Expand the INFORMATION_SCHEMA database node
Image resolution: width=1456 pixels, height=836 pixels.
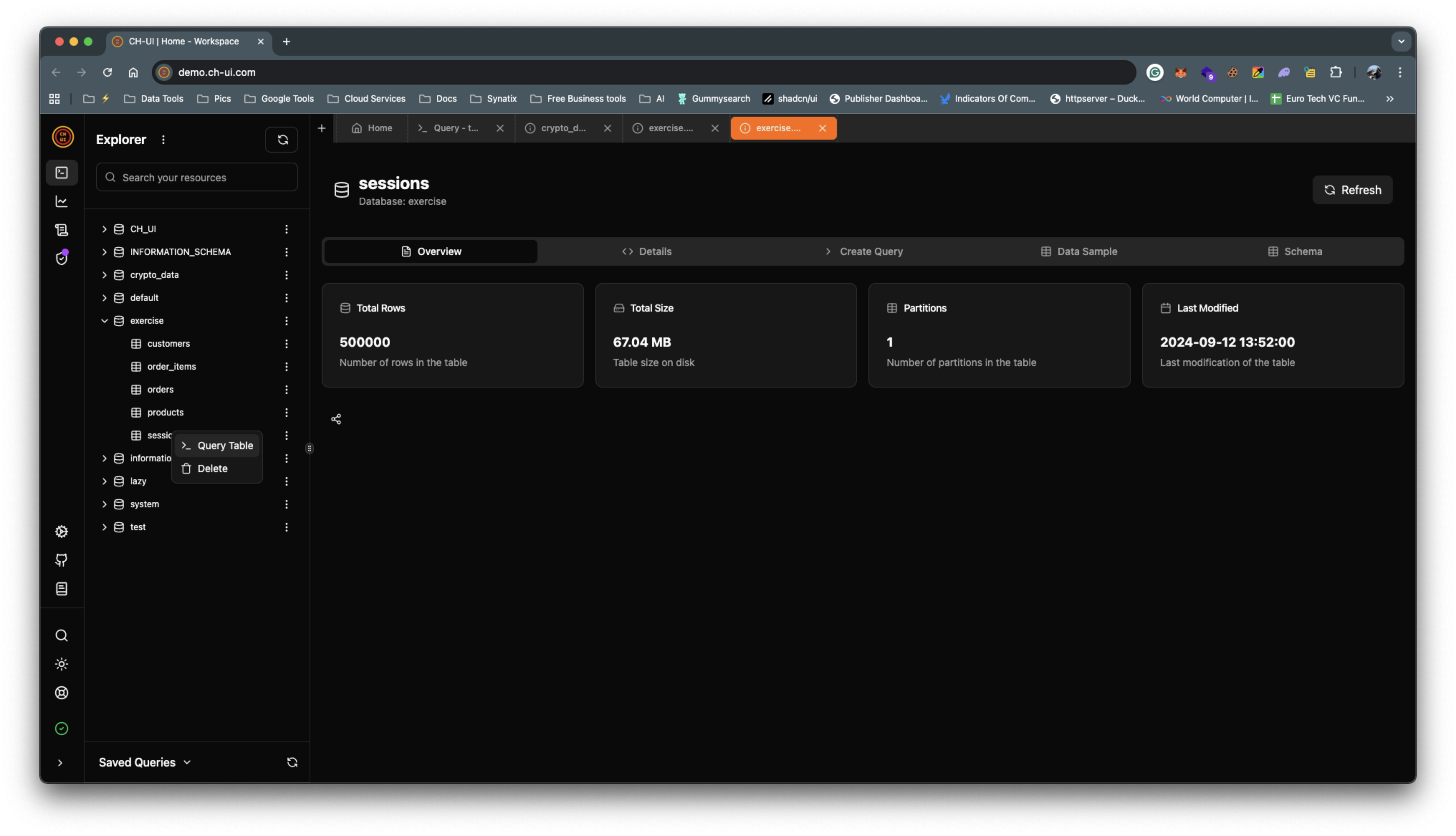[105, 252]
